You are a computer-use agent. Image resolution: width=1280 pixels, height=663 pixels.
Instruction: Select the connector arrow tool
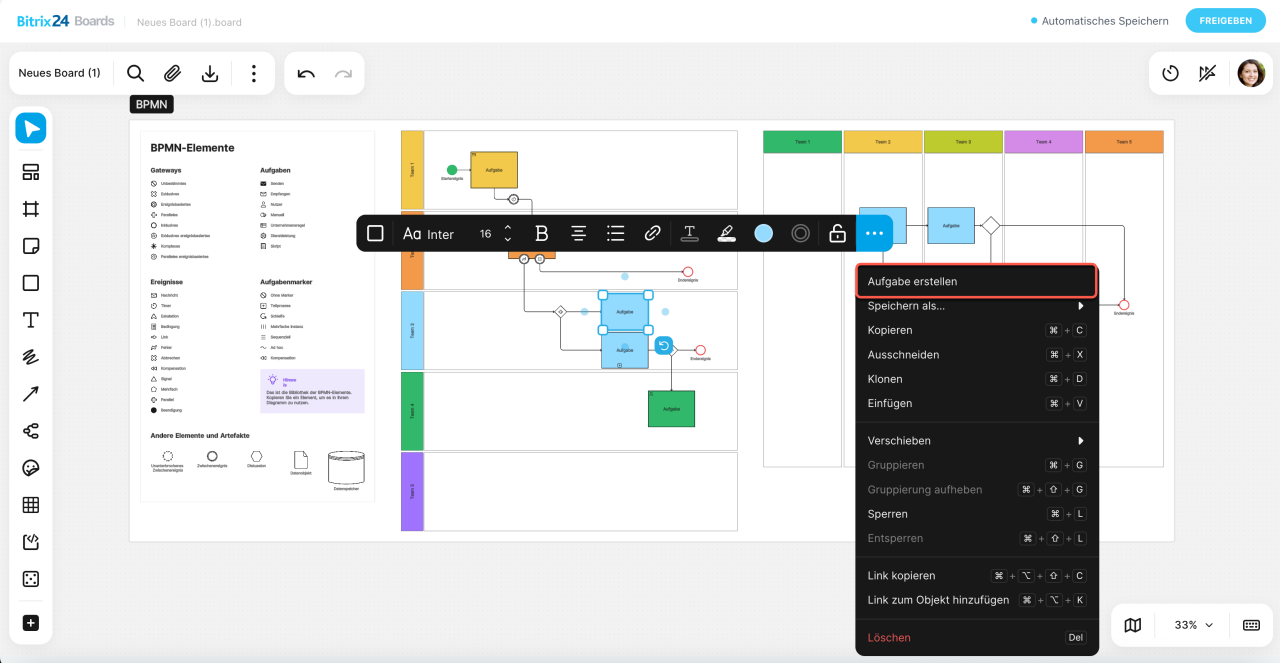click(31, 394)
